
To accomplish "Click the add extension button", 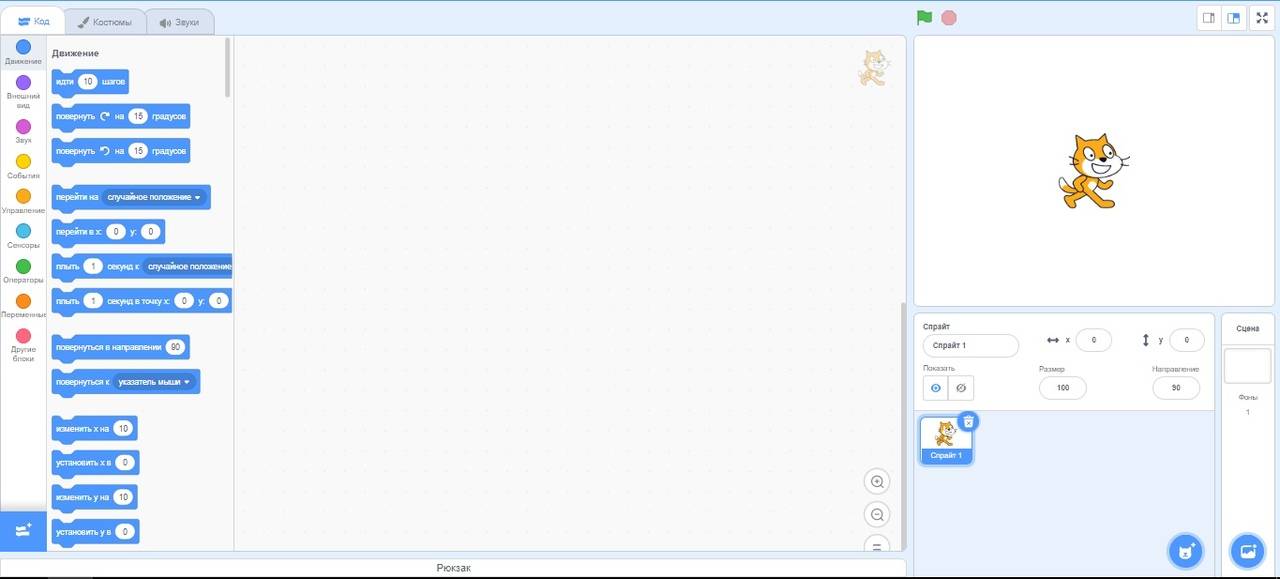I will click(x=23, y=530).
